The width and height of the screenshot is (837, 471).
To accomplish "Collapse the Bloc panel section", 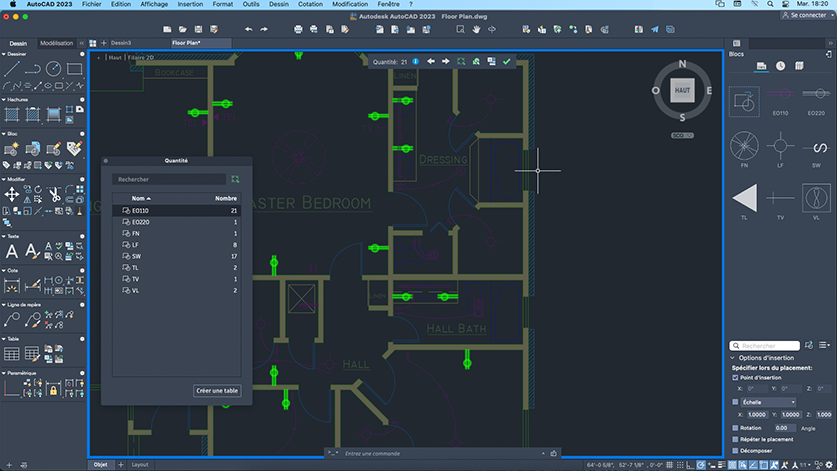I will click(x=4, y=134).
